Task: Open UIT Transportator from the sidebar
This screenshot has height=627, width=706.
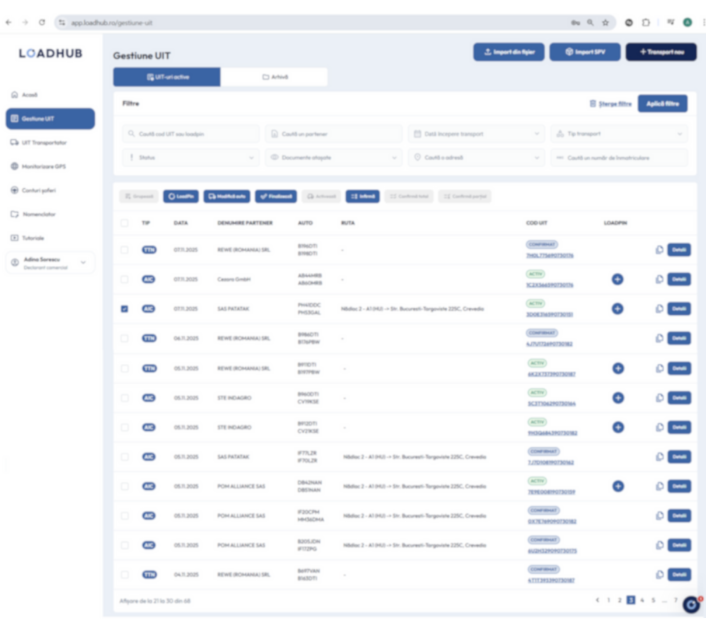Action: [x=42, y=142]
